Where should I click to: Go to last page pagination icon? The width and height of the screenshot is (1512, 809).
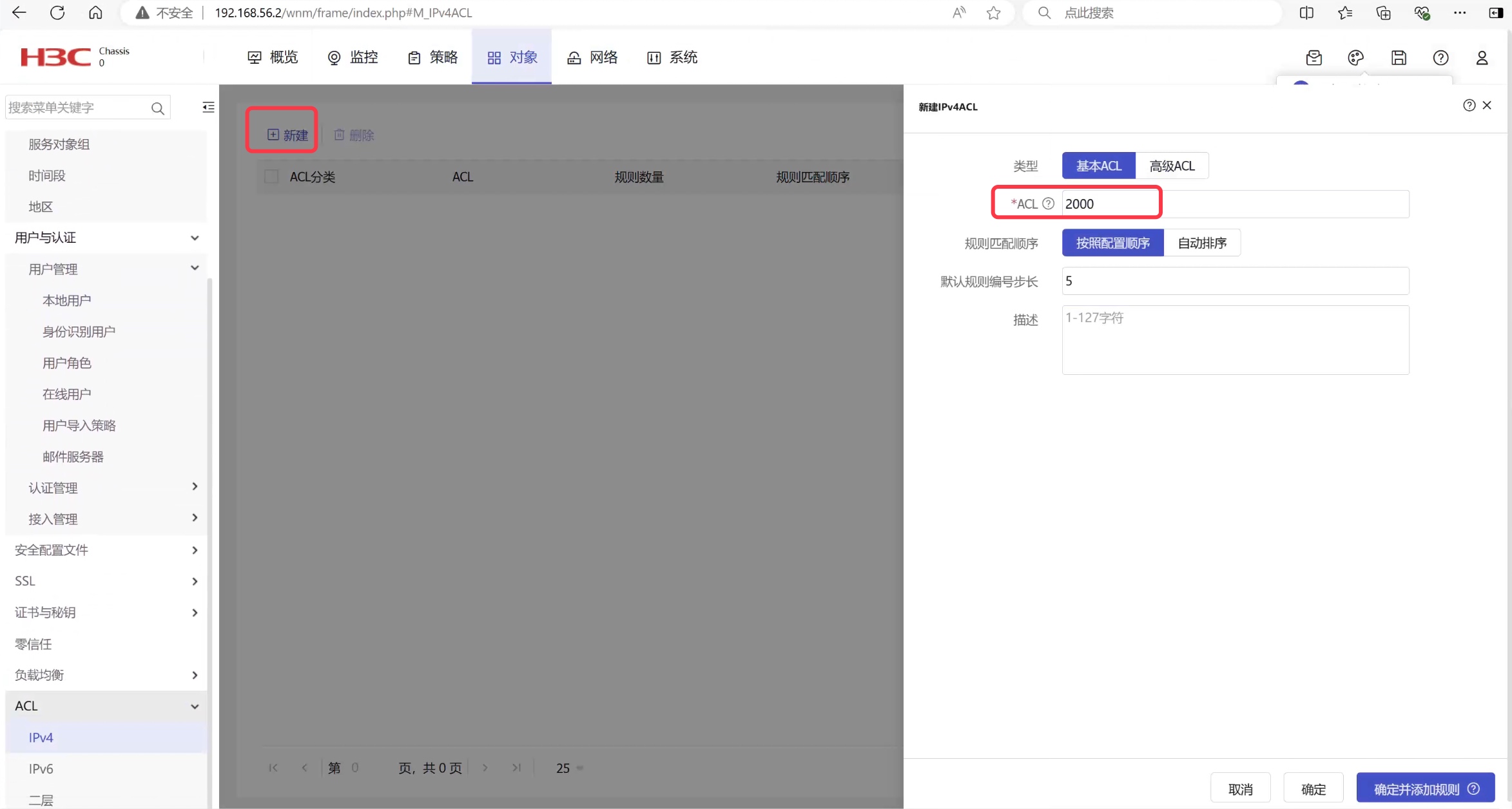[516, 767]
